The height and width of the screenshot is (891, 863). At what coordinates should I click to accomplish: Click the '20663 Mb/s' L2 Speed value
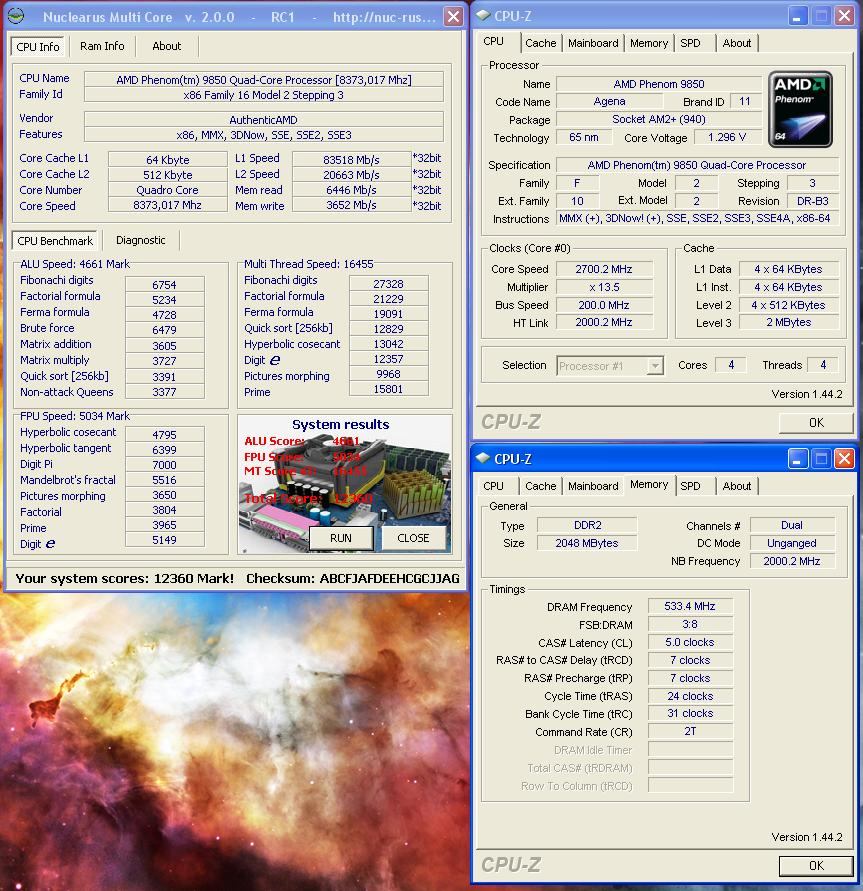(x=352, y=175)
